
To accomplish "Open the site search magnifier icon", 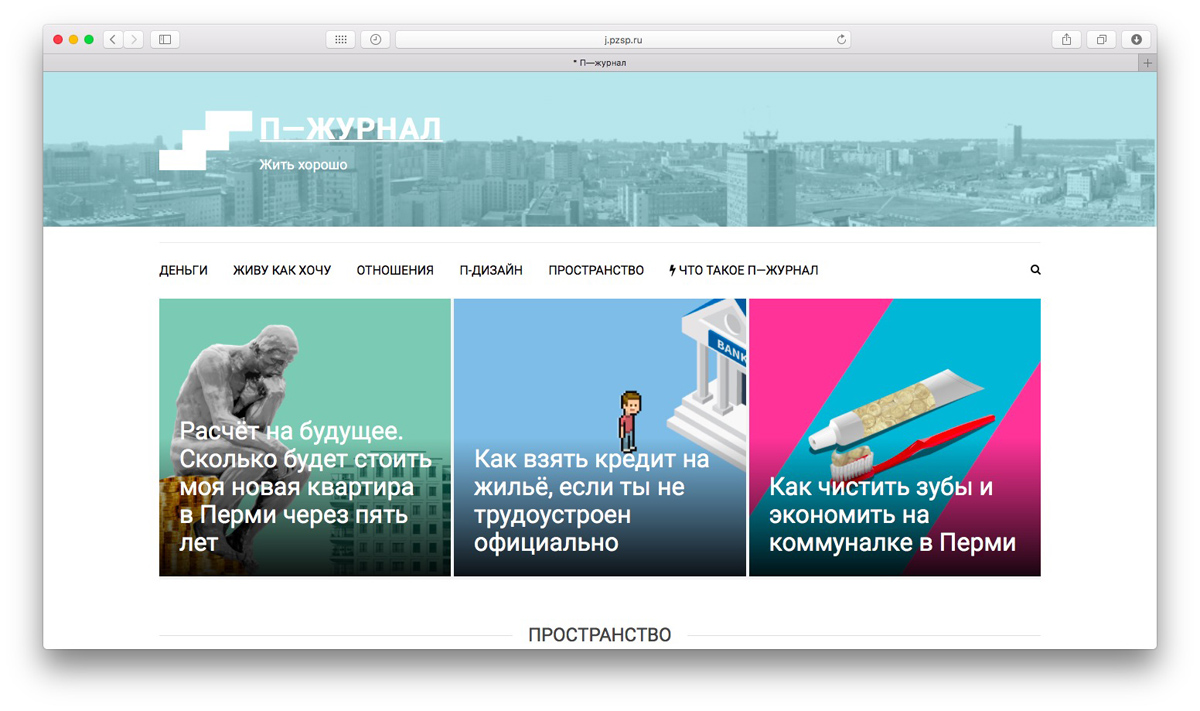I will [x=1035, y=270].
